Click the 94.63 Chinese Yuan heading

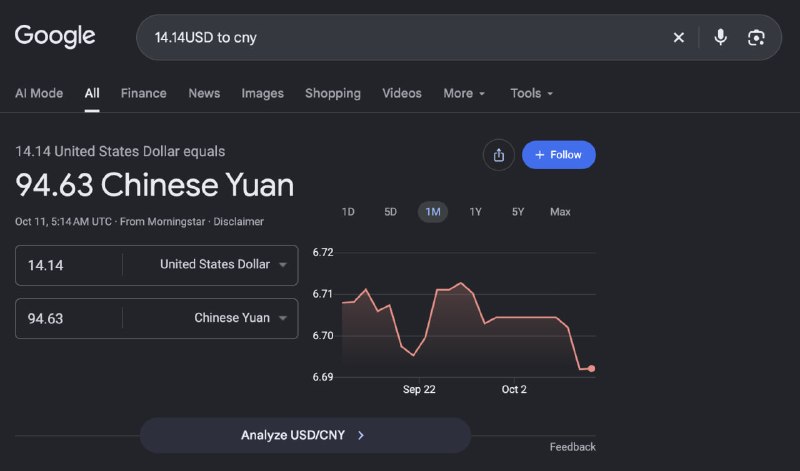[155, 185]
